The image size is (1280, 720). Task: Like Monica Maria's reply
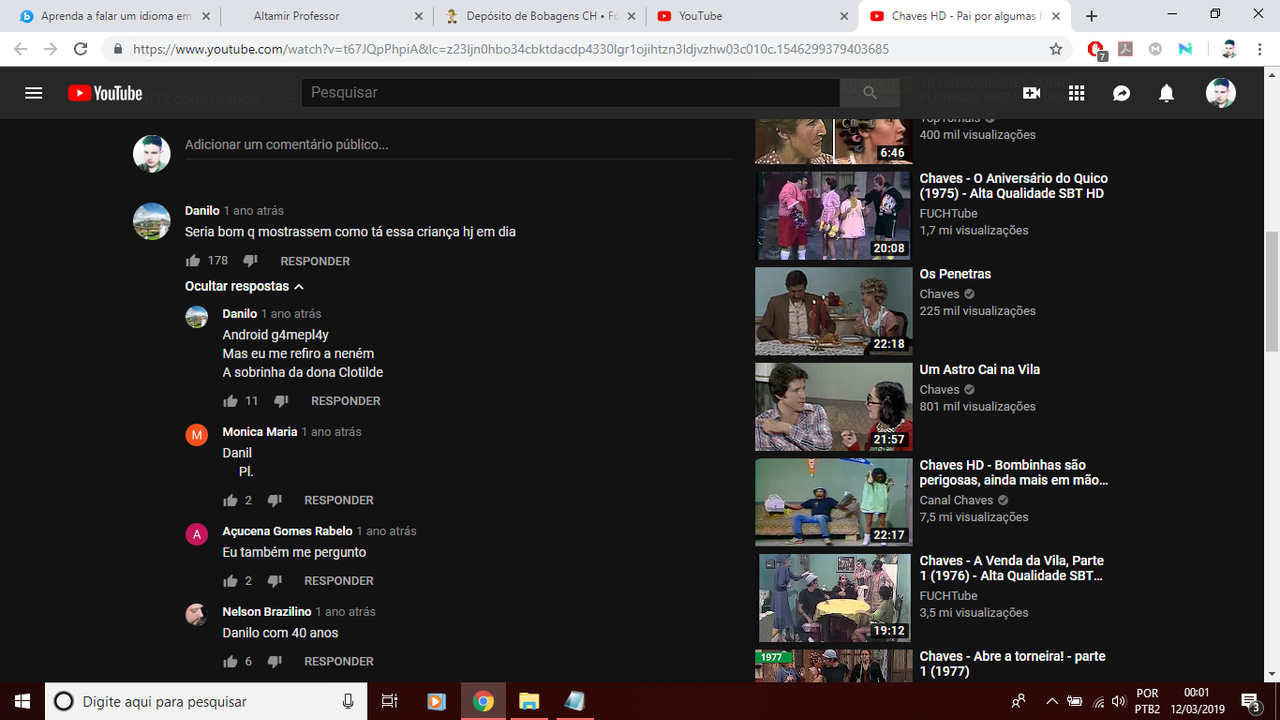[x=230, y=500]
